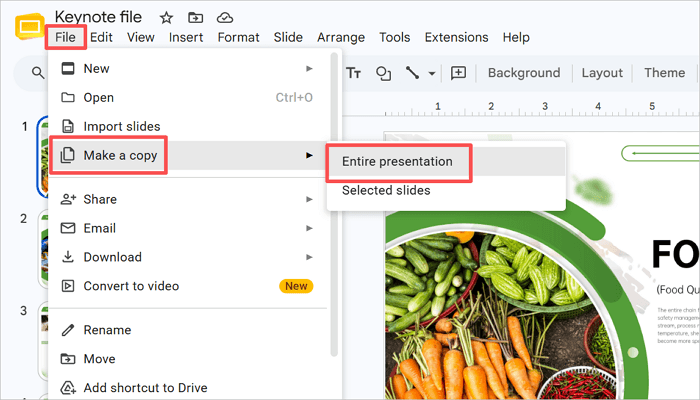Open the Insert menu

pos(186,38)
